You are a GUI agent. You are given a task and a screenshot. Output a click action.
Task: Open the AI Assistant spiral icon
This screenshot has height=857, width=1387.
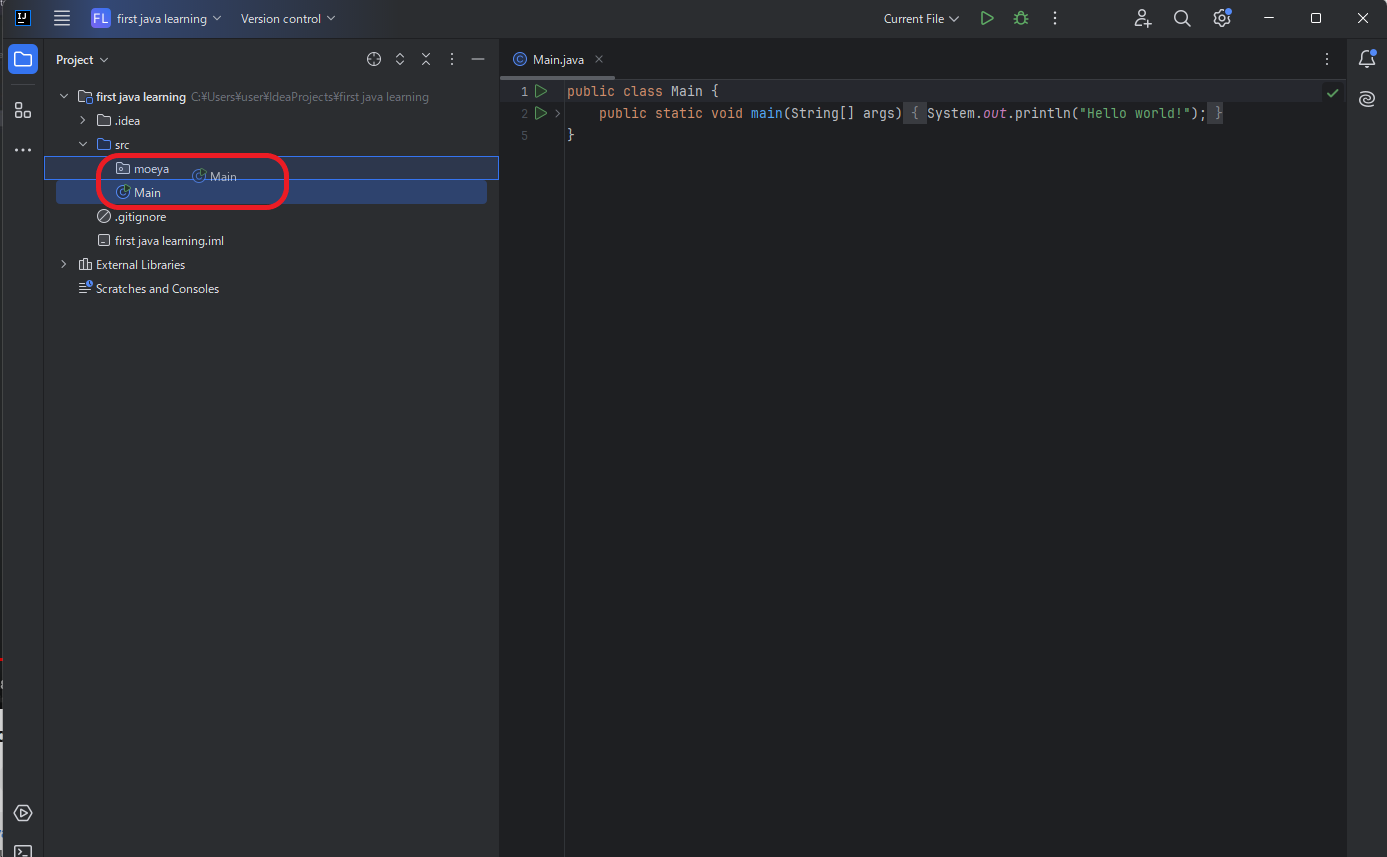pos(1367,98)
